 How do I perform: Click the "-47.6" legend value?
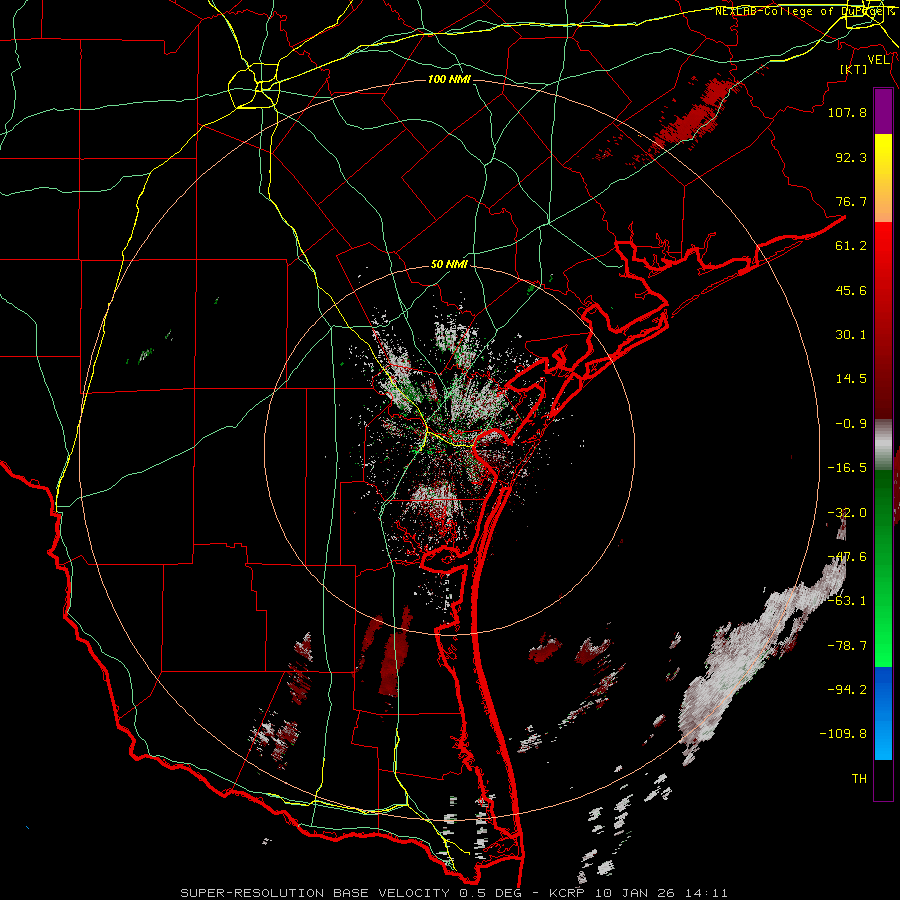[x=847, y=557]
